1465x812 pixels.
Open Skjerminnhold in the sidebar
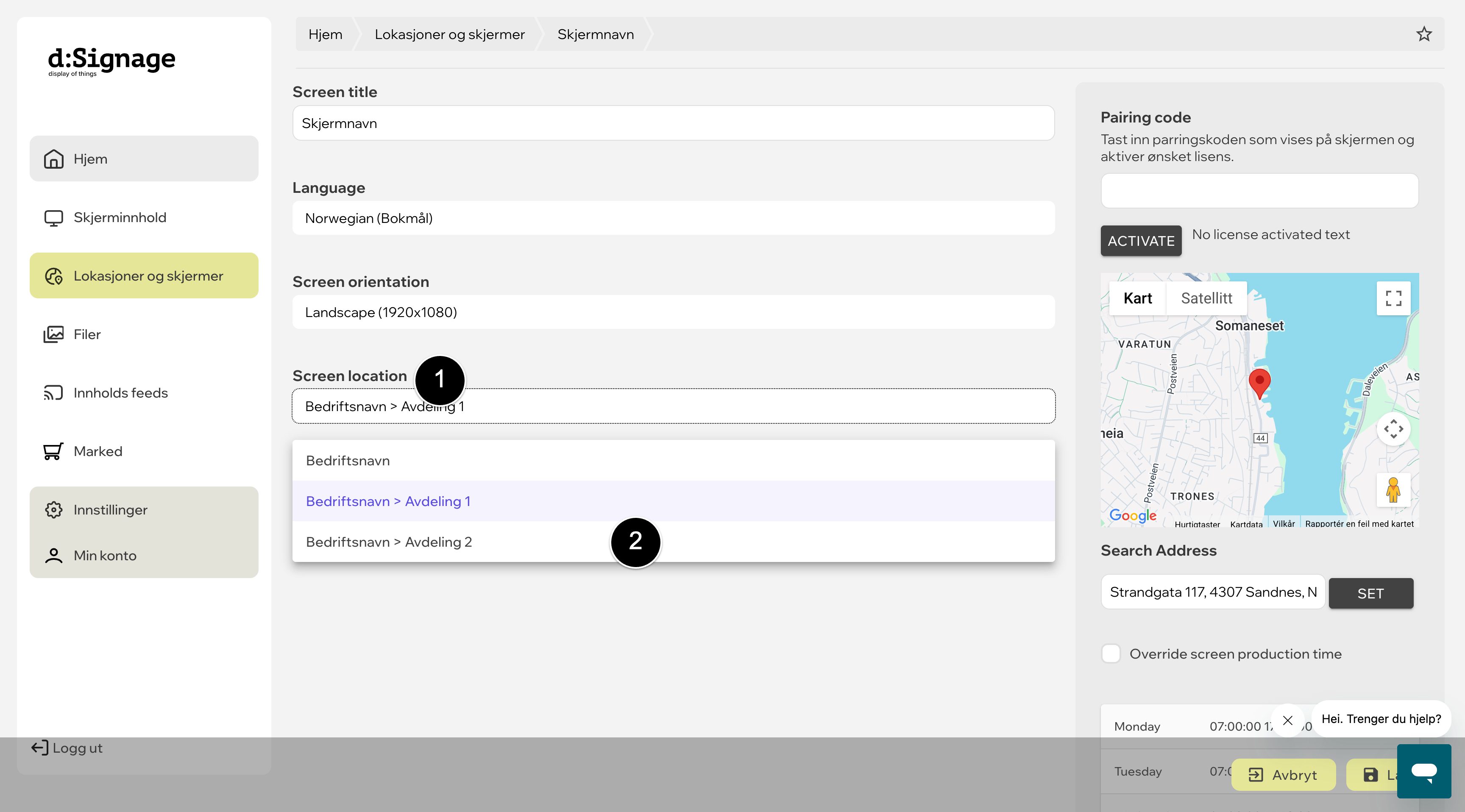click(144, 218)
